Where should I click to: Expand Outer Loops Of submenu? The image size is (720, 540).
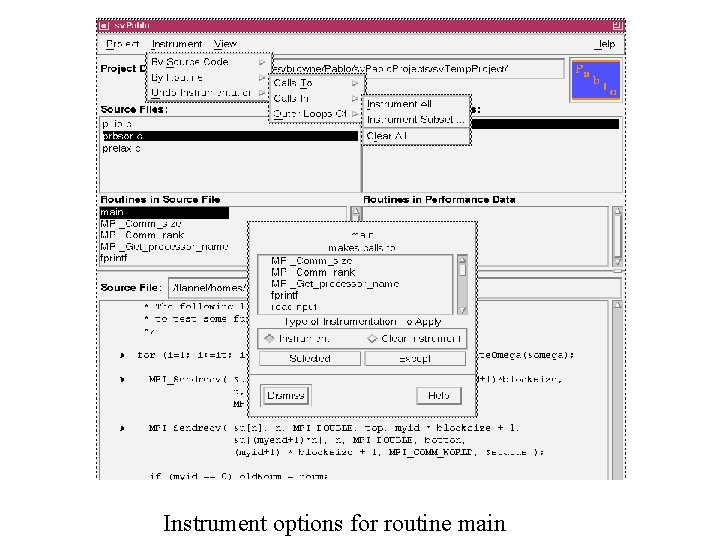point(316,114)
